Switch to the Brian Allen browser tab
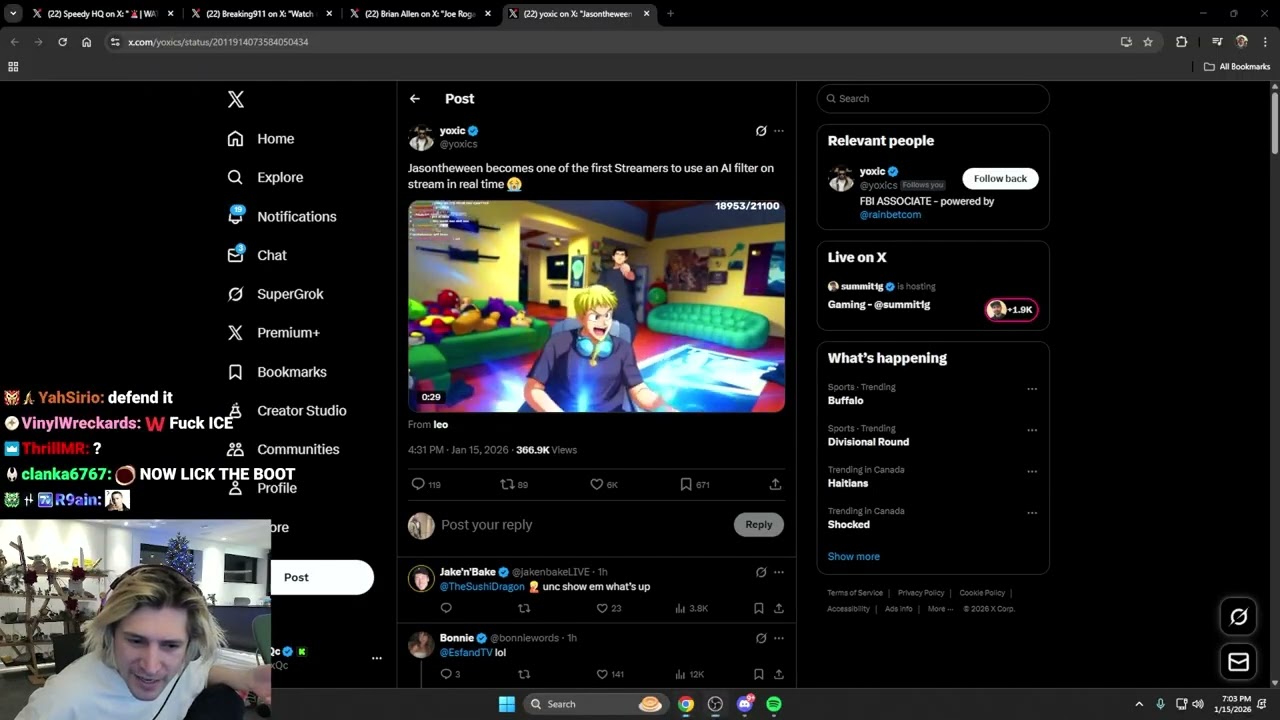This screenshot has height=720, width=1280. (420, 14)
